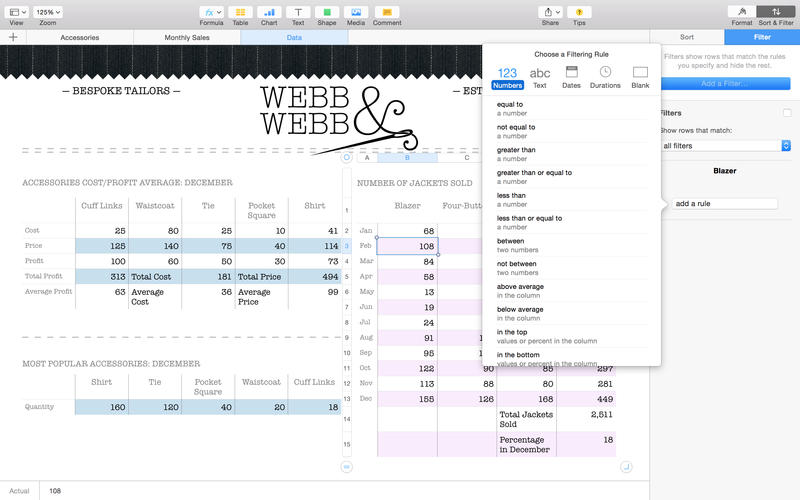Expand the 'all filters' match dropdown

[725, 146]
